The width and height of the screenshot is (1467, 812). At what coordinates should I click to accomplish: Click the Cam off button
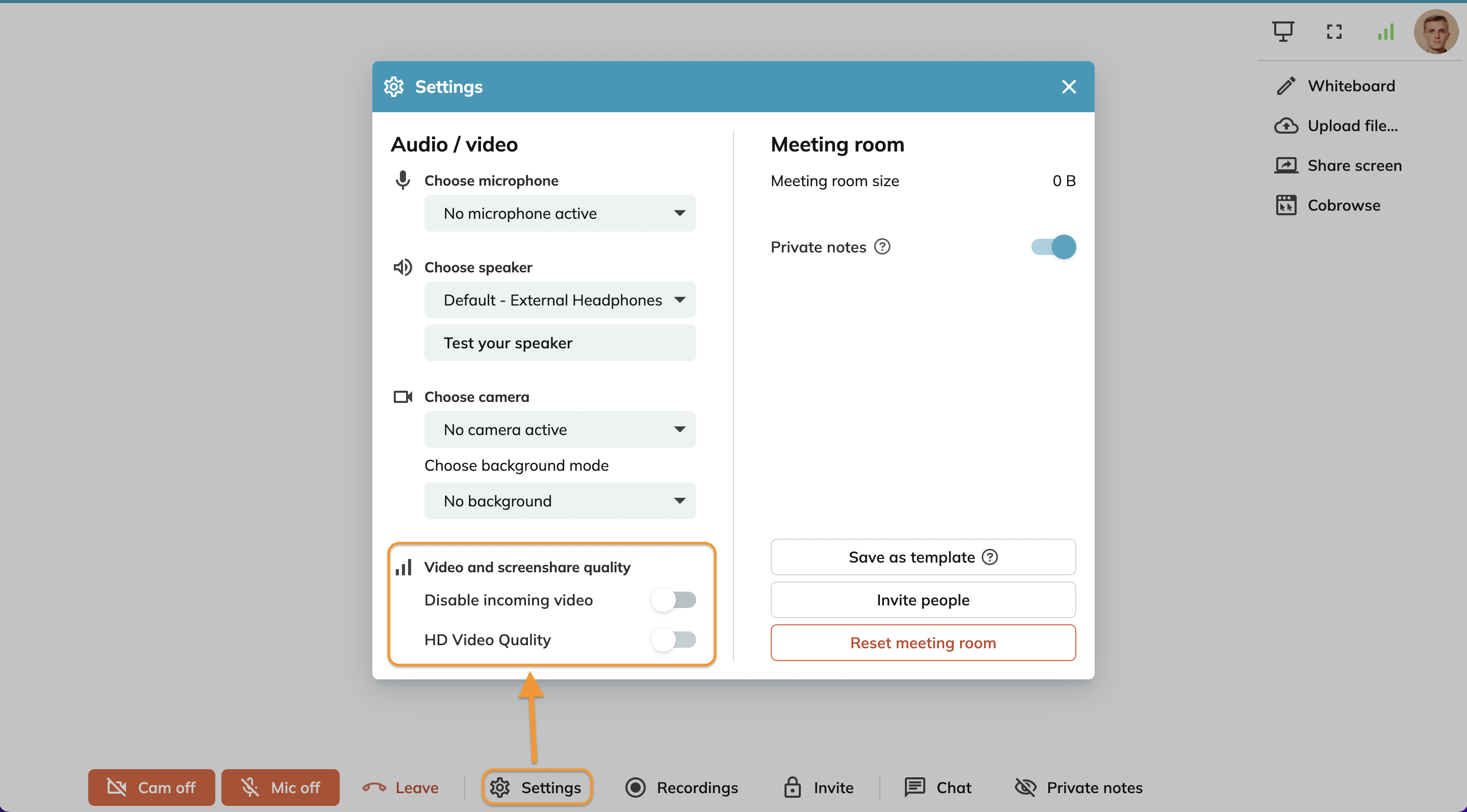(x=151, y=788)
